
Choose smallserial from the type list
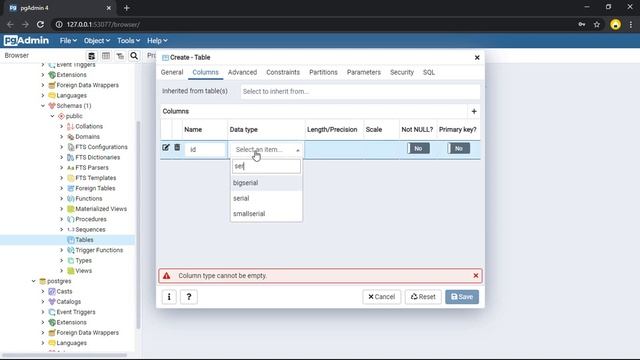click(x=267, y=214)
